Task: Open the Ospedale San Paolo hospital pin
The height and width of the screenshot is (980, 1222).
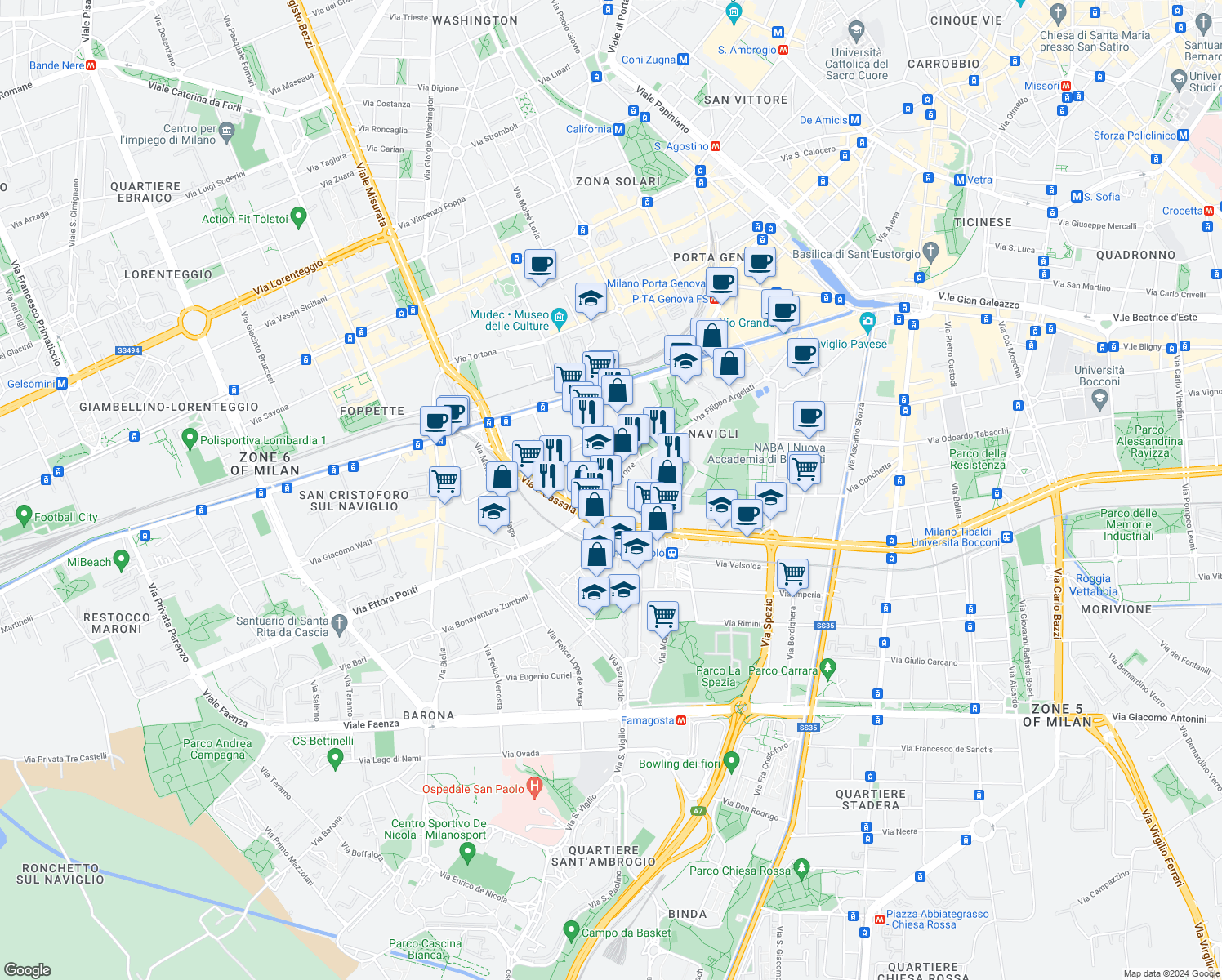Action: point(535,789)
